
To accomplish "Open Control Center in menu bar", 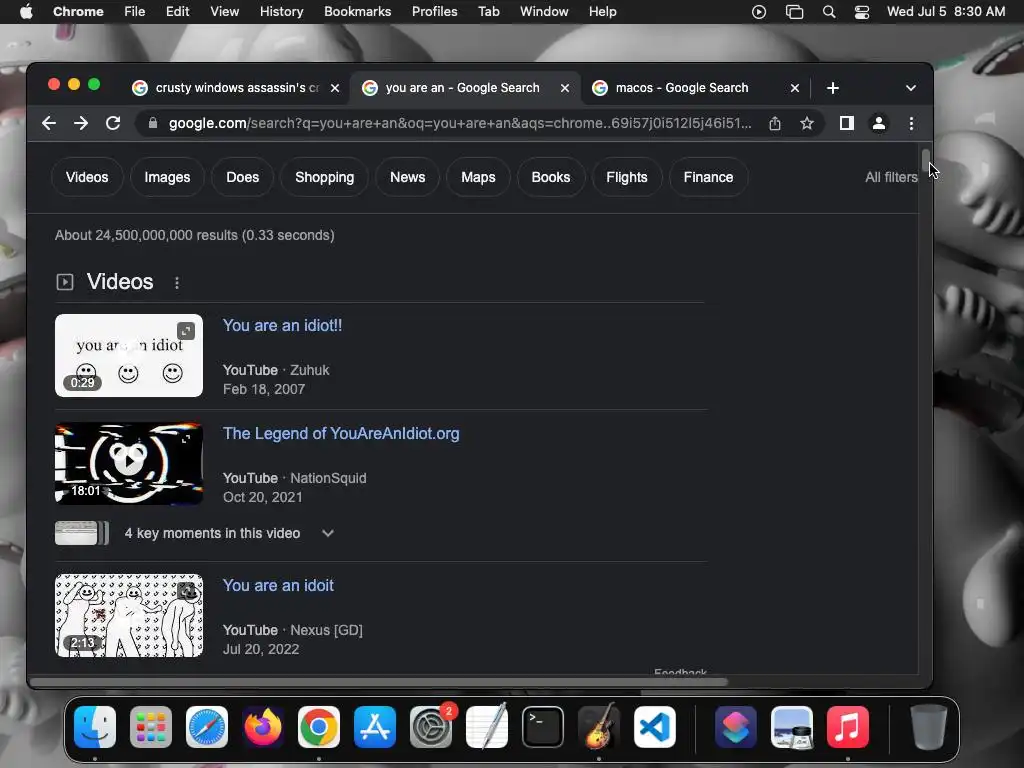I will pos(862,12).
